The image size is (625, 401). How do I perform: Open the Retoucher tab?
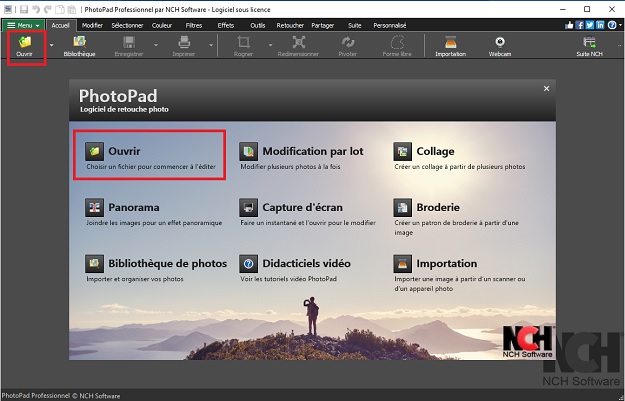[290, 25]
